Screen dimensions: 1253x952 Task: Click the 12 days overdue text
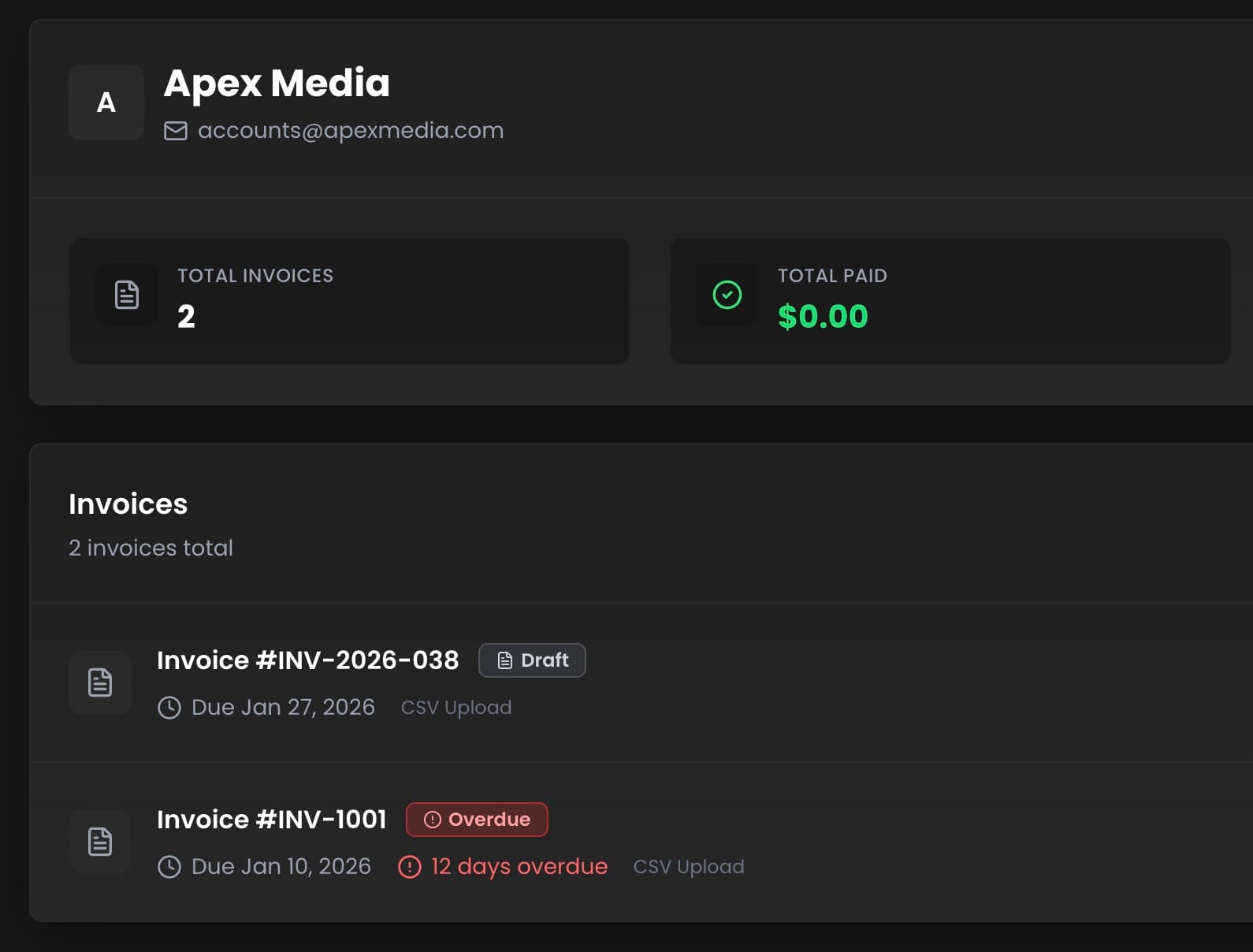[x=519, y=867]
